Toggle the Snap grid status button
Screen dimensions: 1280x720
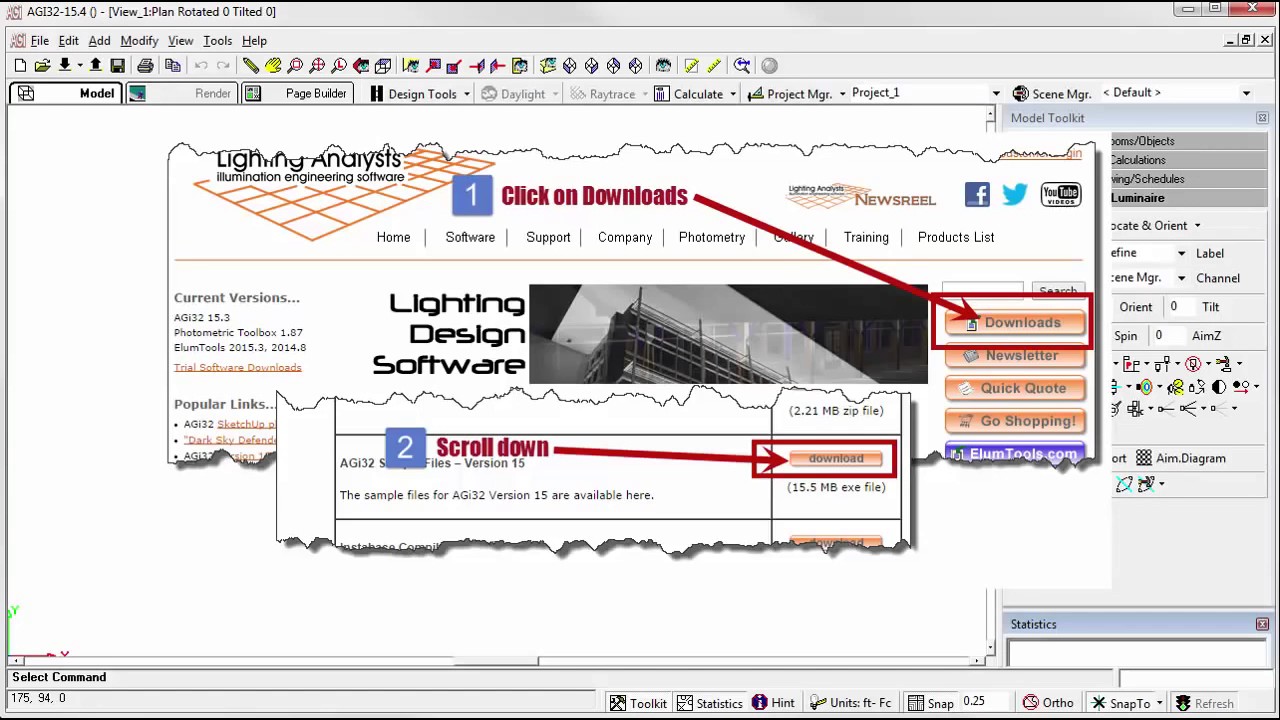point(930,703)
